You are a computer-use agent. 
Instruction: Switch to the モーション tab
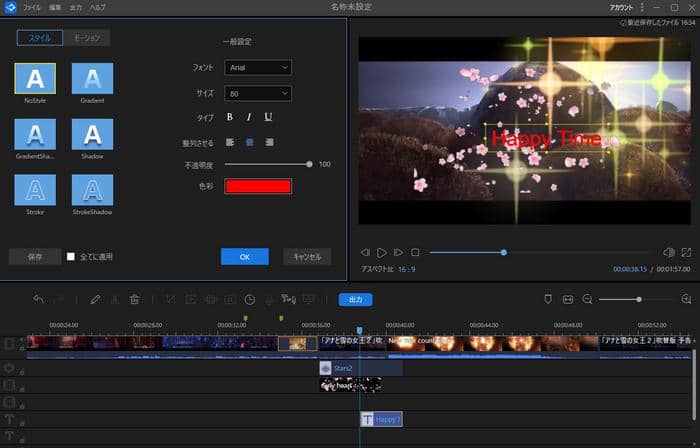pos(87,38)
